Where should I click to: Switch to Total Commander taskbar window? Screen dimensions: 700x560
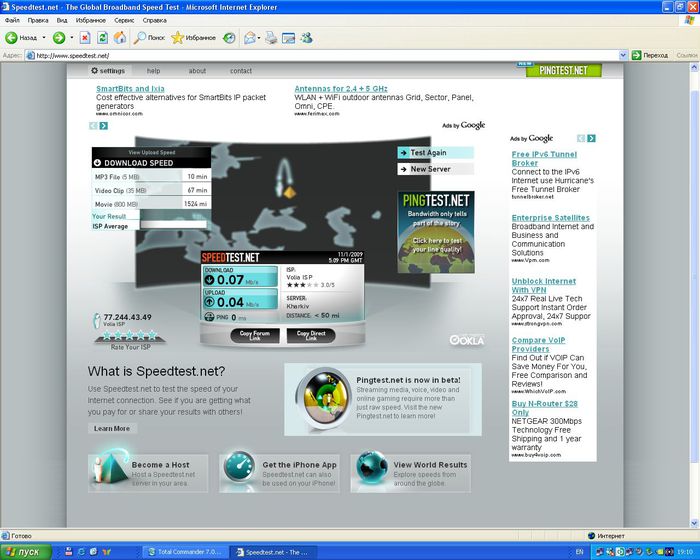click(185, 552)
